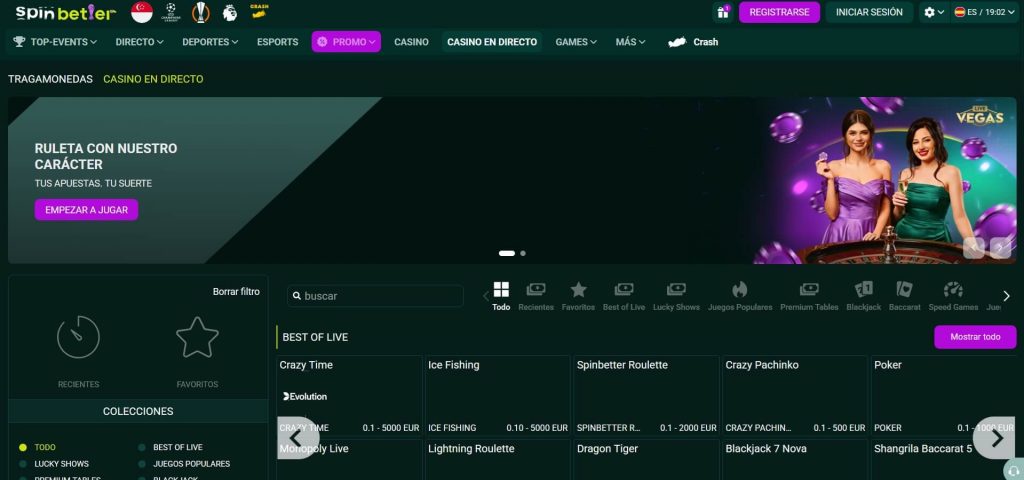Open the settings gear menu

(935, 12)
